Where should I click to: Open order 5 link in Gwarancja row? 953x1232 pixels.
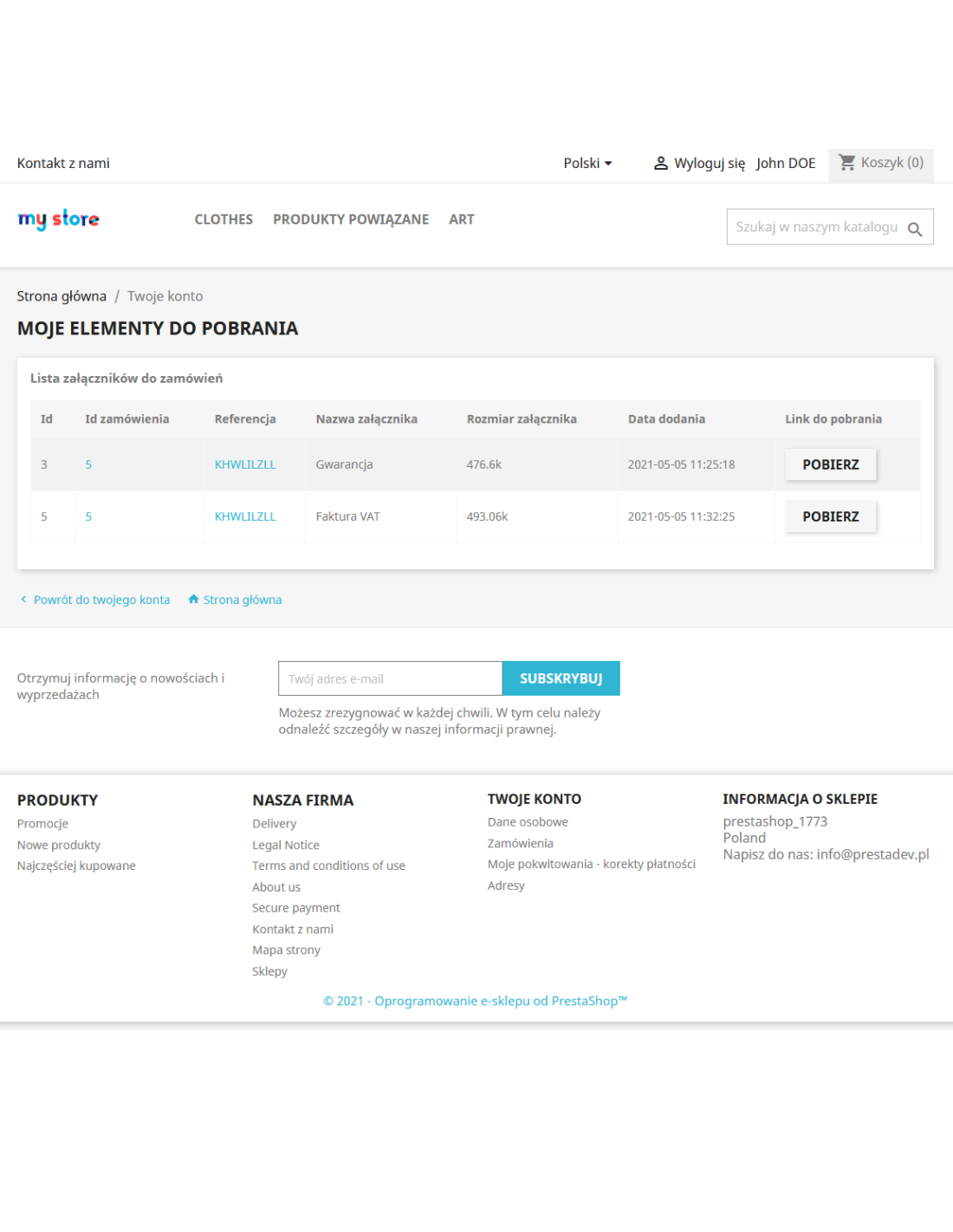[x=88, y=464]
